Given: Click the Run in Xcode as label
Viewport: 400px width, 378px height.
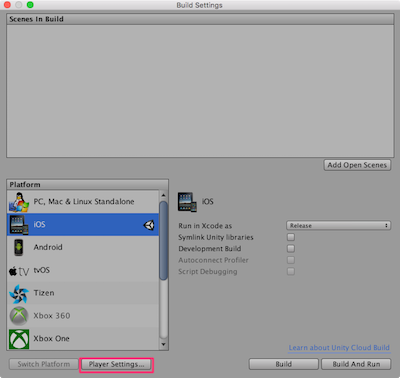Looking at the screenshot, I should [x=205, y=226].
